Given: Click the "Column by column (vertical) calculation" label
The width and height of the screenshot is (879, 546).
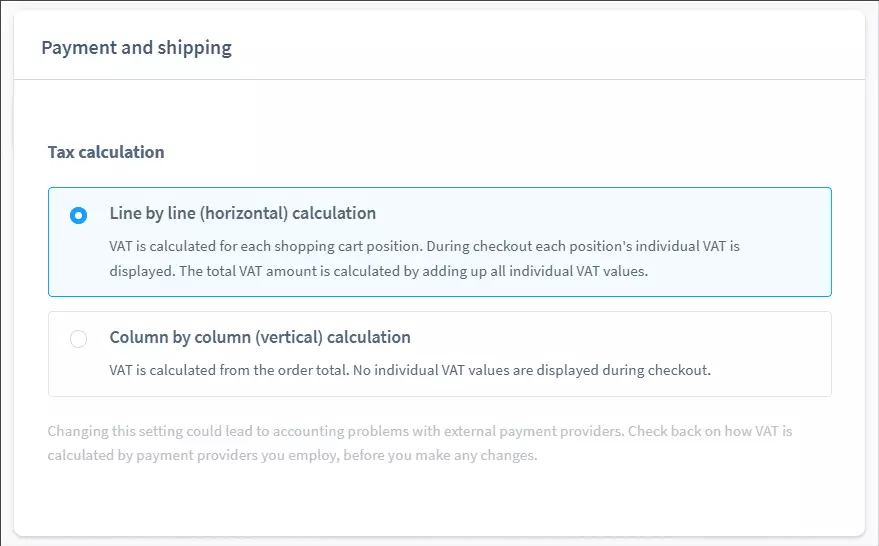Looking at the screenshot, I should [x=260, y=338].
